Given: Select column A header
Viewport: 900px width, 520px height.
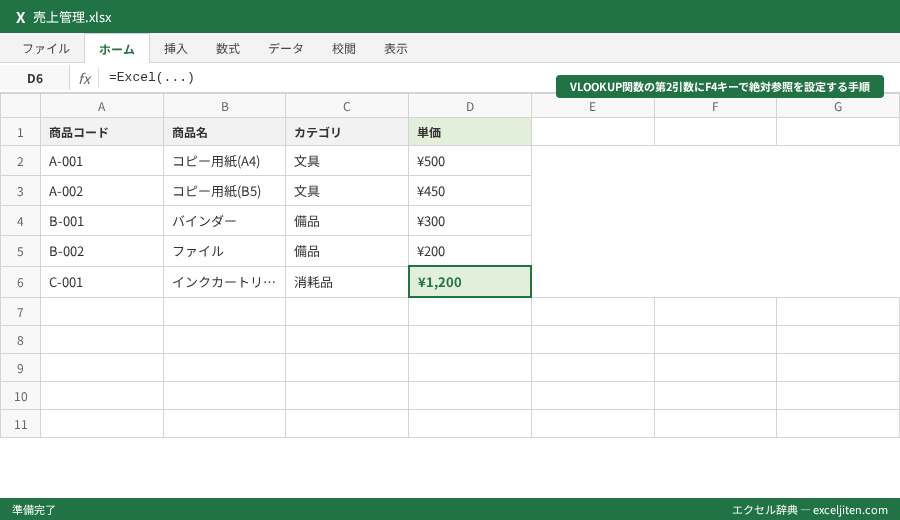Looking at the screenshot, I should point(102,106).
